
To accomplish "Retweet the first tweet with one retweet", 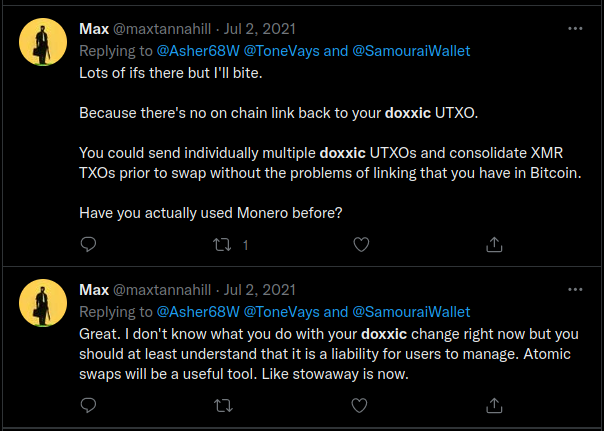I will [x=222, y=245].
